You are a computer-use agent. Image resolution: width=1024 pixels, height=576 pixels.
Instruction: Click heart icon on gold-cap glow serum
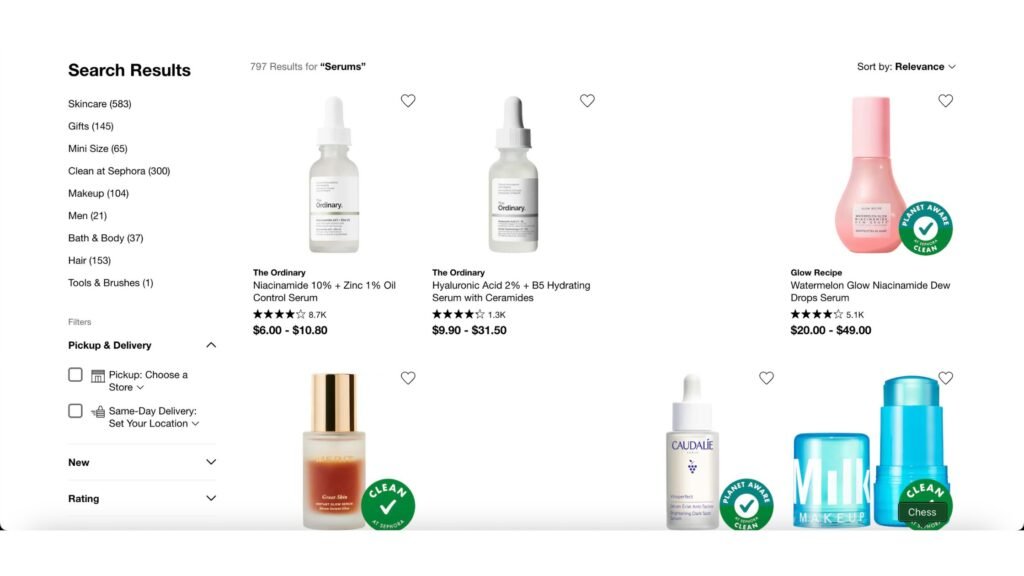point(408,377)
